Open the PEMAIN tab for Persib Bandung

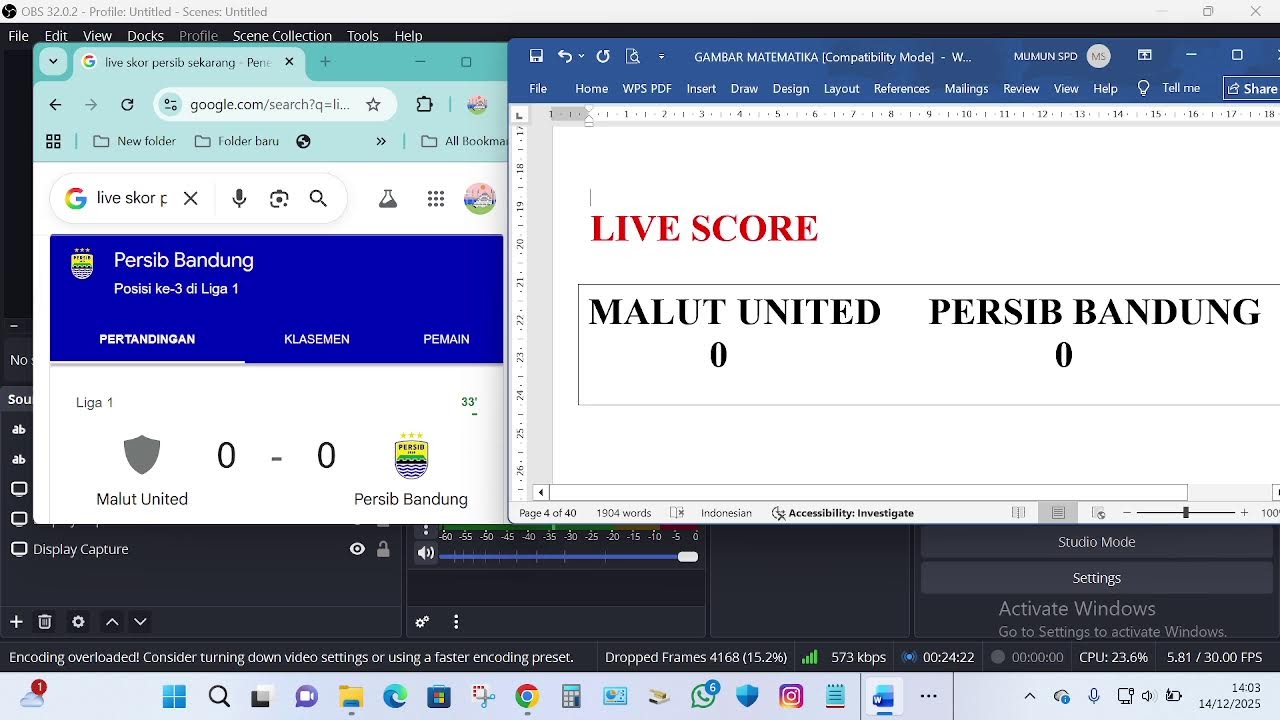coord(446,339)
